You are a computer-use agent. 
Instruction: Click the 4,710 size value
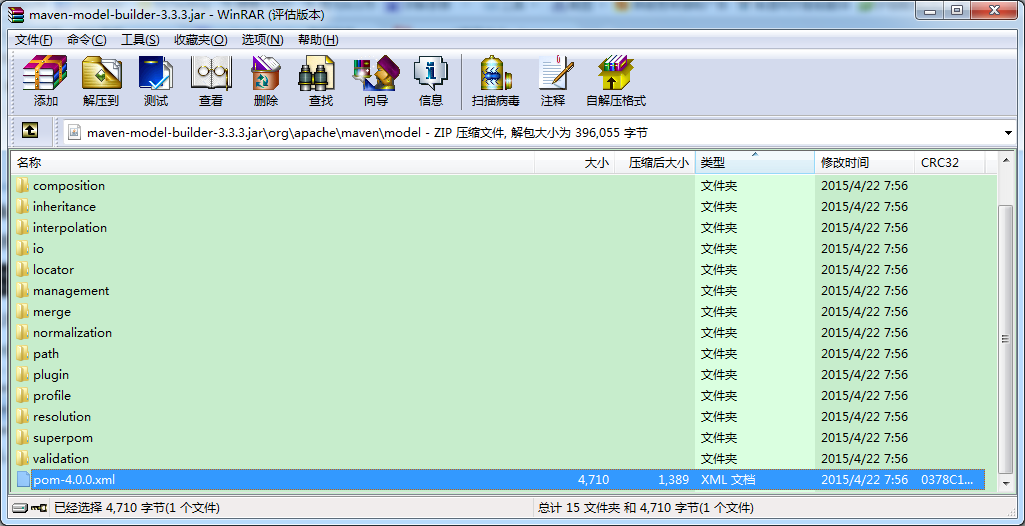pos(594,480)
